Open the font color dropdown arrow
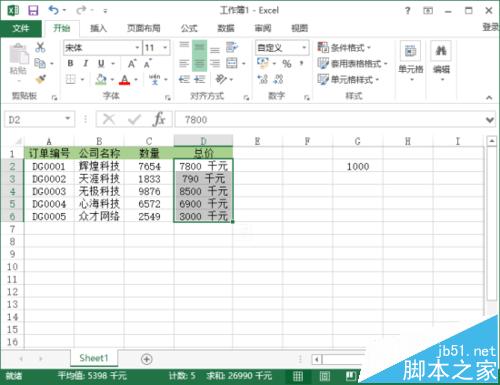The width and height of the screenshot is (500, 385). coord(136,80)
